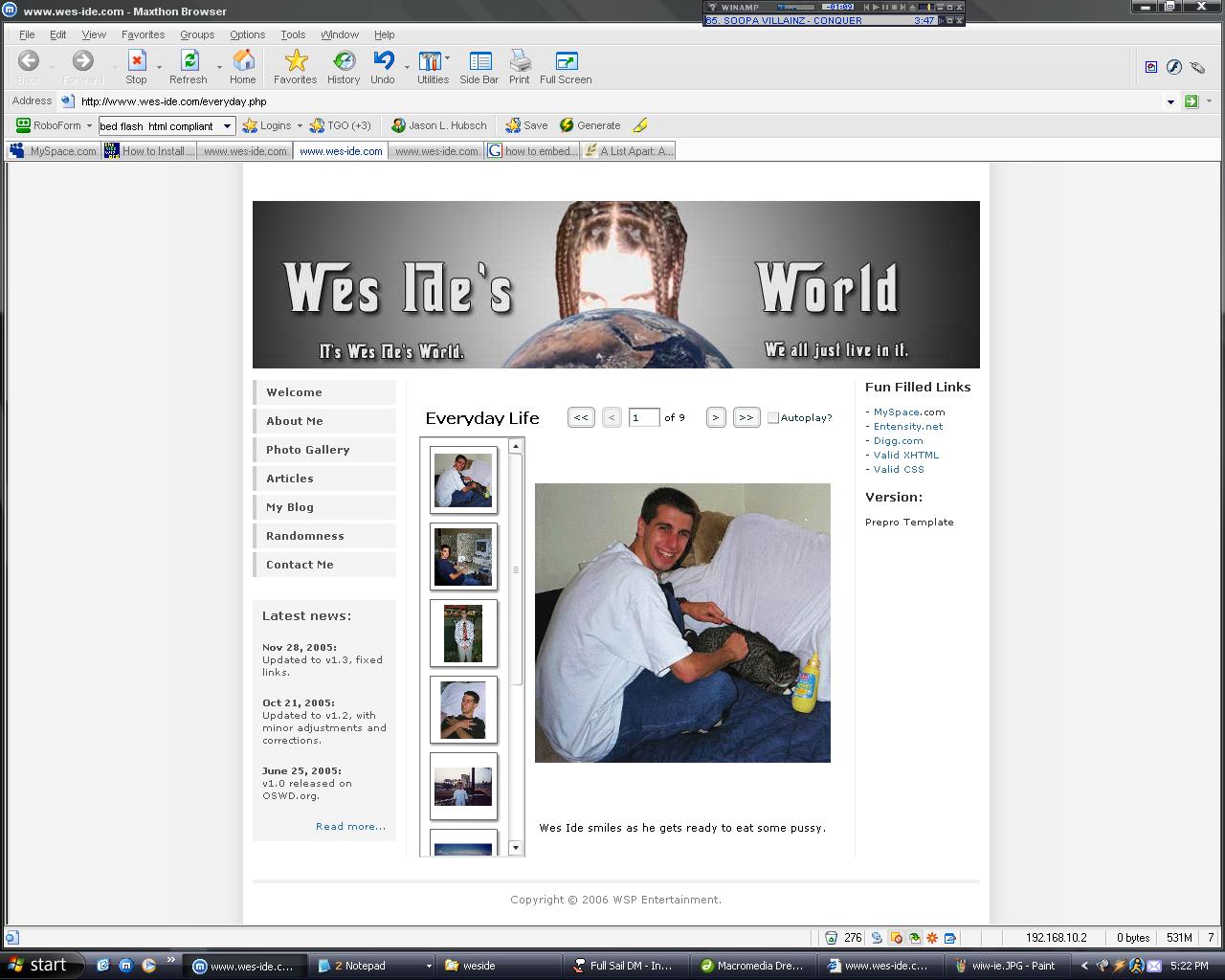Click the Refresh page icon

click(x=189, y=62)
